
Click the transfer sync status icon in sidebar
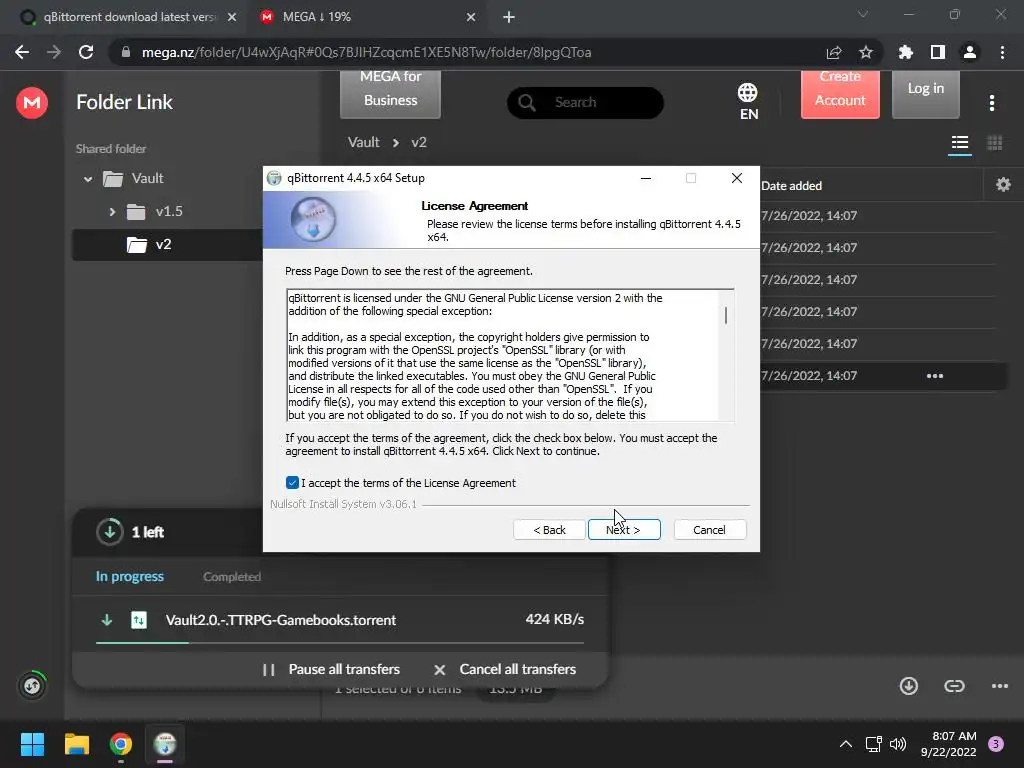tap(32, 686)
